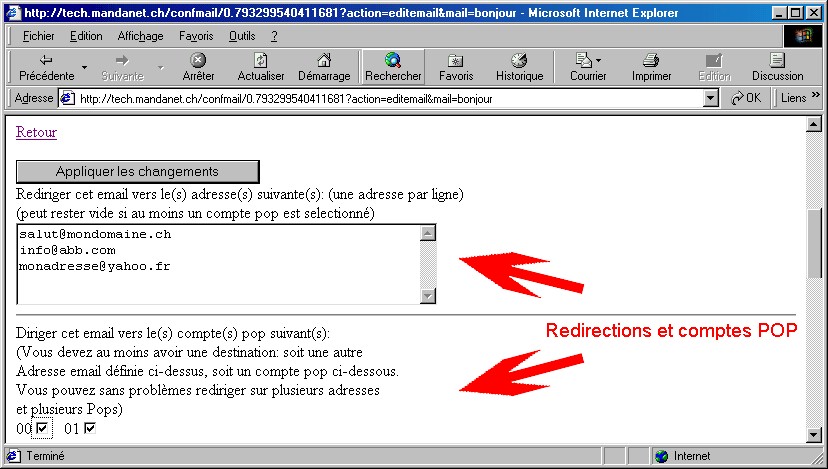
Task: Refresh page using Actualiser icon
Action: [260, 61]
